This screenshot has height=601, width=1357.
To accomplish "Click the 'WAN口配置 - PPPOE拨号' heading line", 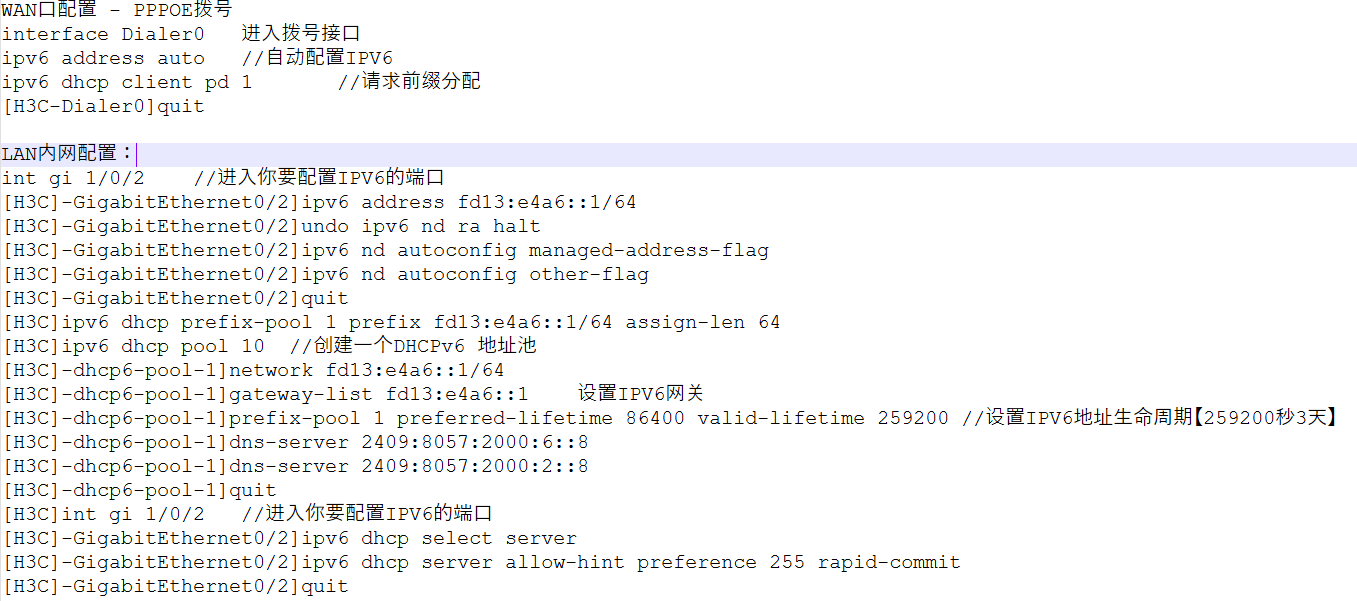I will (x=116, y=10).
